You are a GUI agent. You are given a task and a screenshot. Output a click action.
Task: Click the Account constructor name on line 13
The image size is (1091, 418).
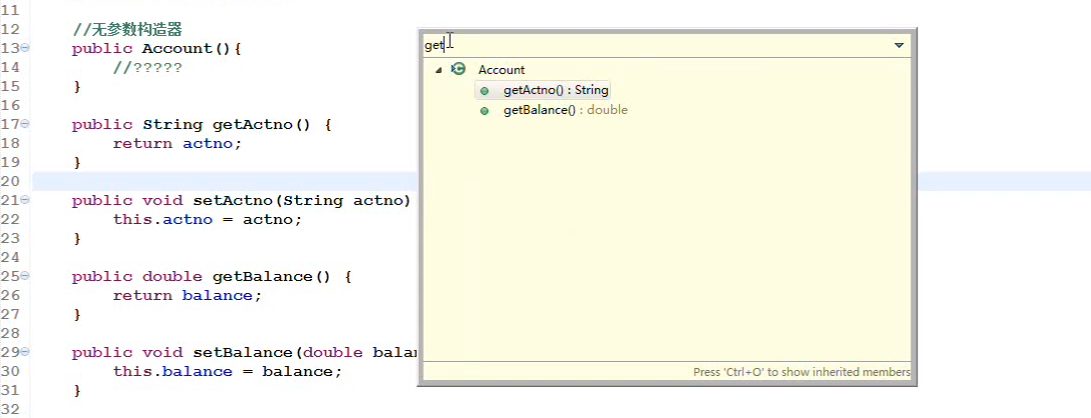coord(177,49)
